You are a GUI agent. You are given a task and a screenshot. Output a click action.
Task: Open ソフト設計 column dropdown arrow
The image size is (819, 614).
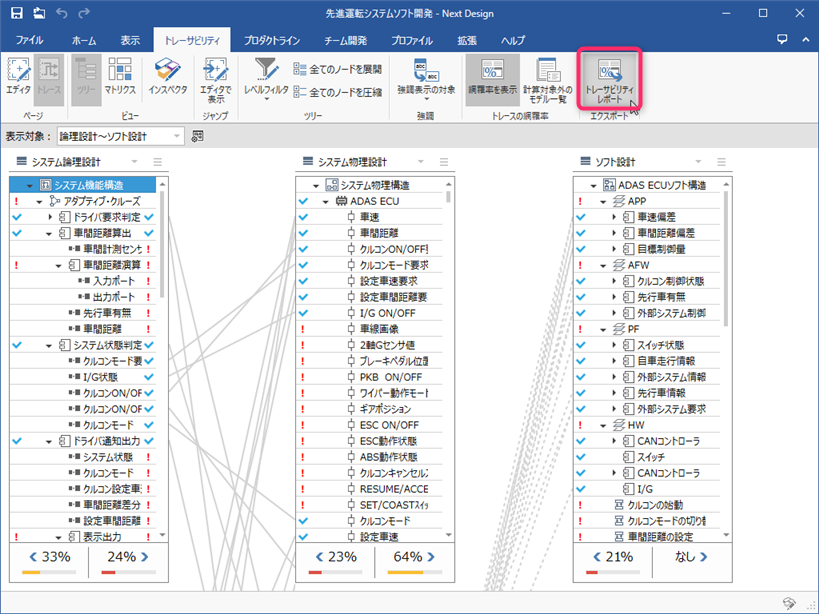pos(698,162)
